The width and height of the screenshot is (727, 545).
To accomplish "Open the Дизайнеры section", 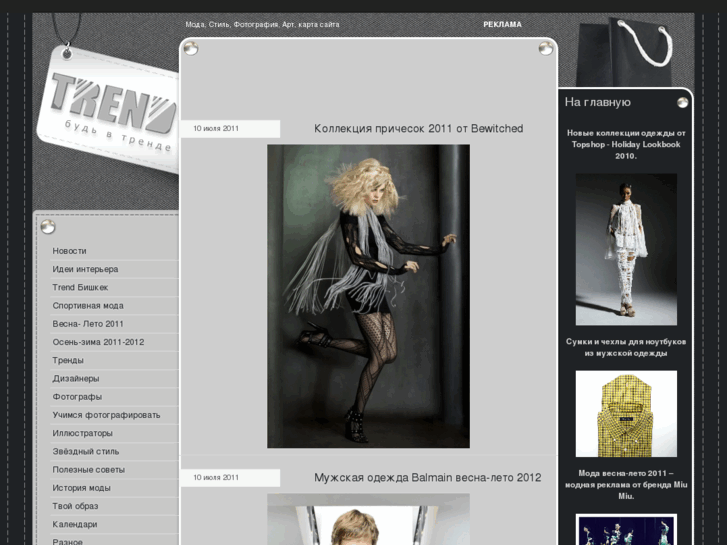I will pos(76,378).
